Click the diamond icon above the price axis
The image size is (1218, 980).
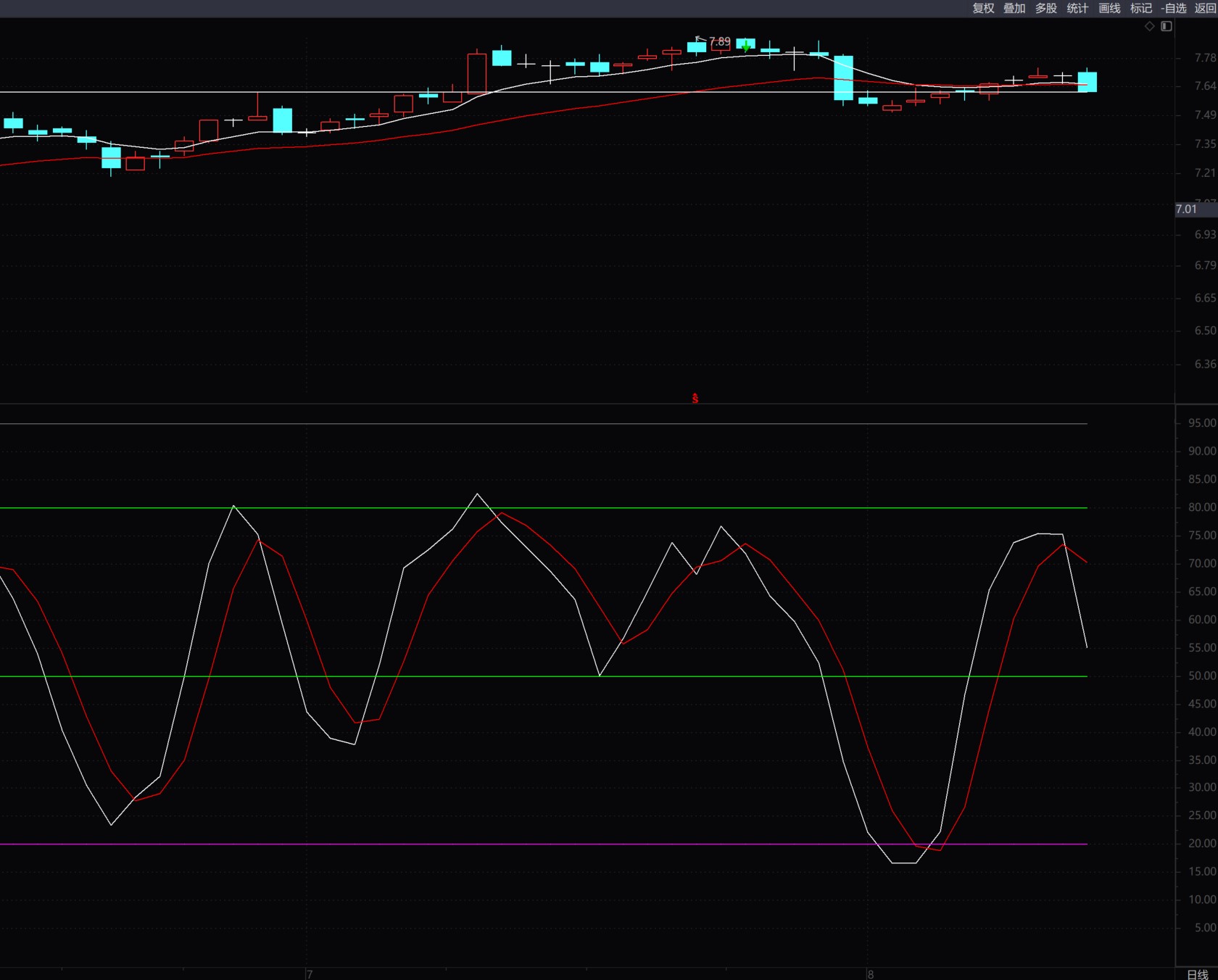[1150, 26]
